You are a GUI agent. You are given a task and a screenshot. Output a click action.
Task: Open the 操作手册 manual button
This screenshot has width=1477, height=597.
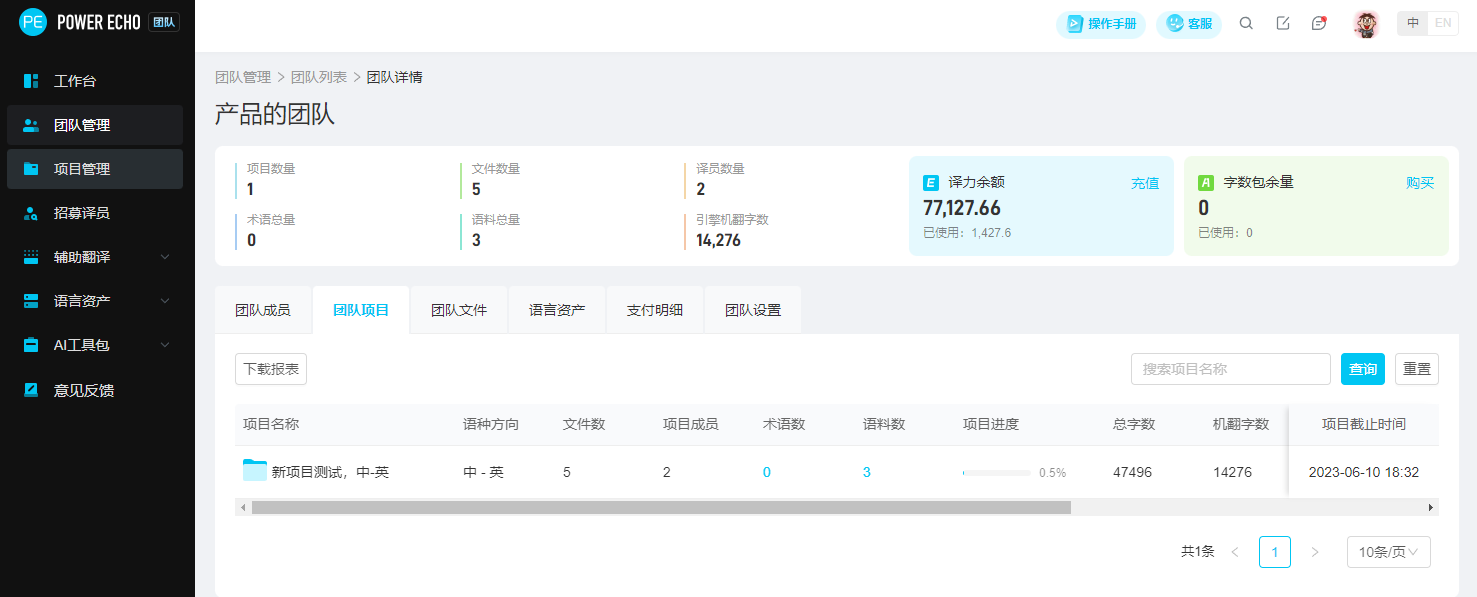pyautogui.click(x=1101, y=24)
